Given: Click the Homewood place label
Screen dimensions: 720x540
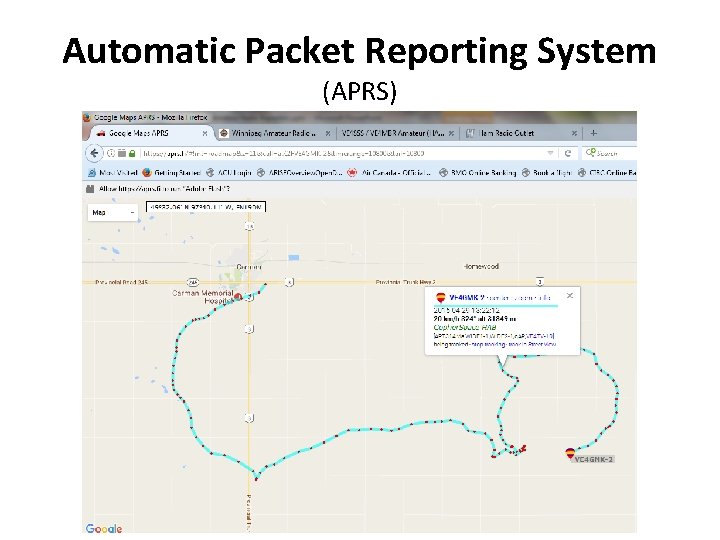Looking at the screenshot, I should (x=481, y=266).
